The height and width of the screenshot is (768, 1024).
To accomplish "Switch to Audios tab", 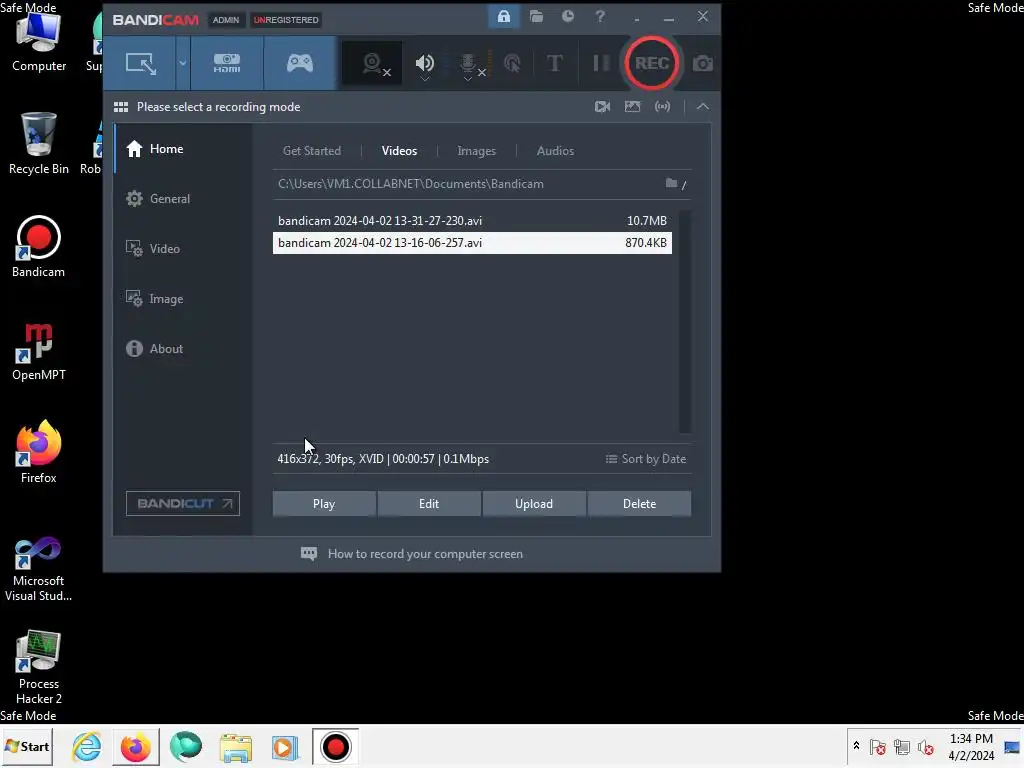I will [555, 151].
